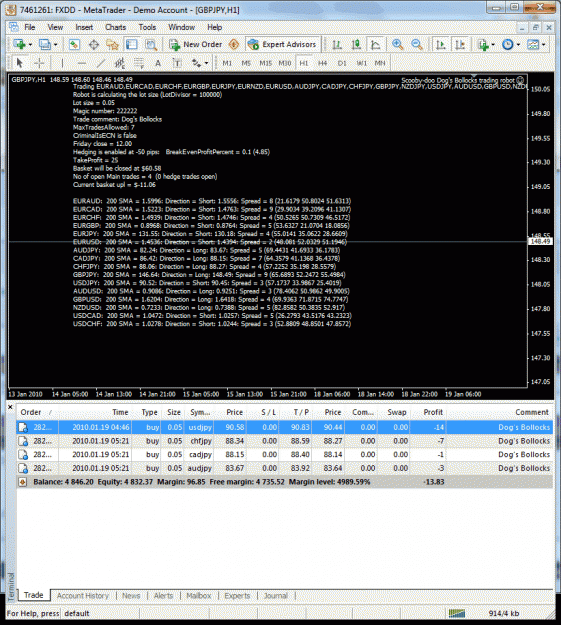Image resolution: width=561 pixels, height=625 pixels.
Task: Switch to candlestick chart display
Action: tap(356, 44)
